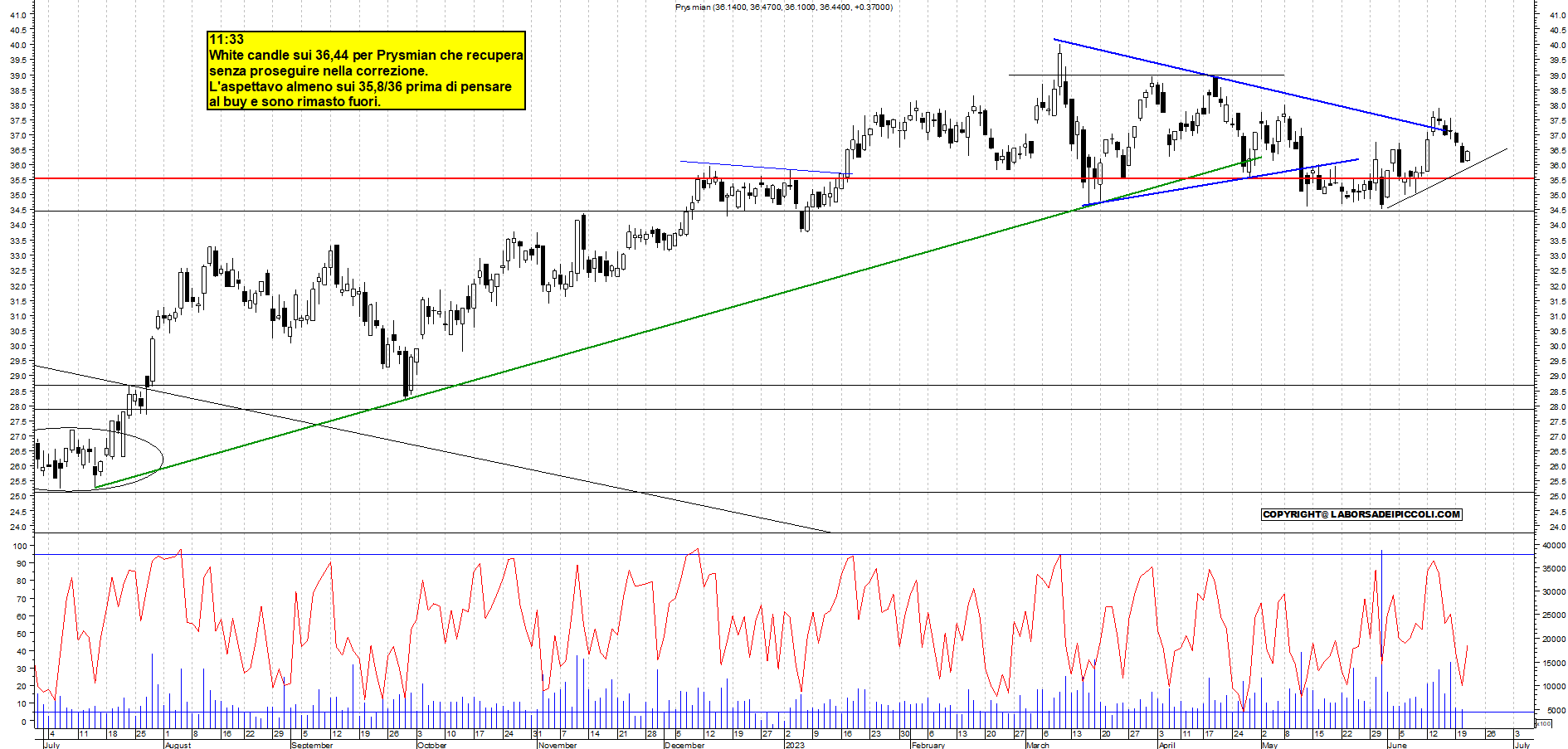The image size is (1568, 749).
Task: Click the June label on the time axis
Action: pyautogui.click(x=1397, y=745)
